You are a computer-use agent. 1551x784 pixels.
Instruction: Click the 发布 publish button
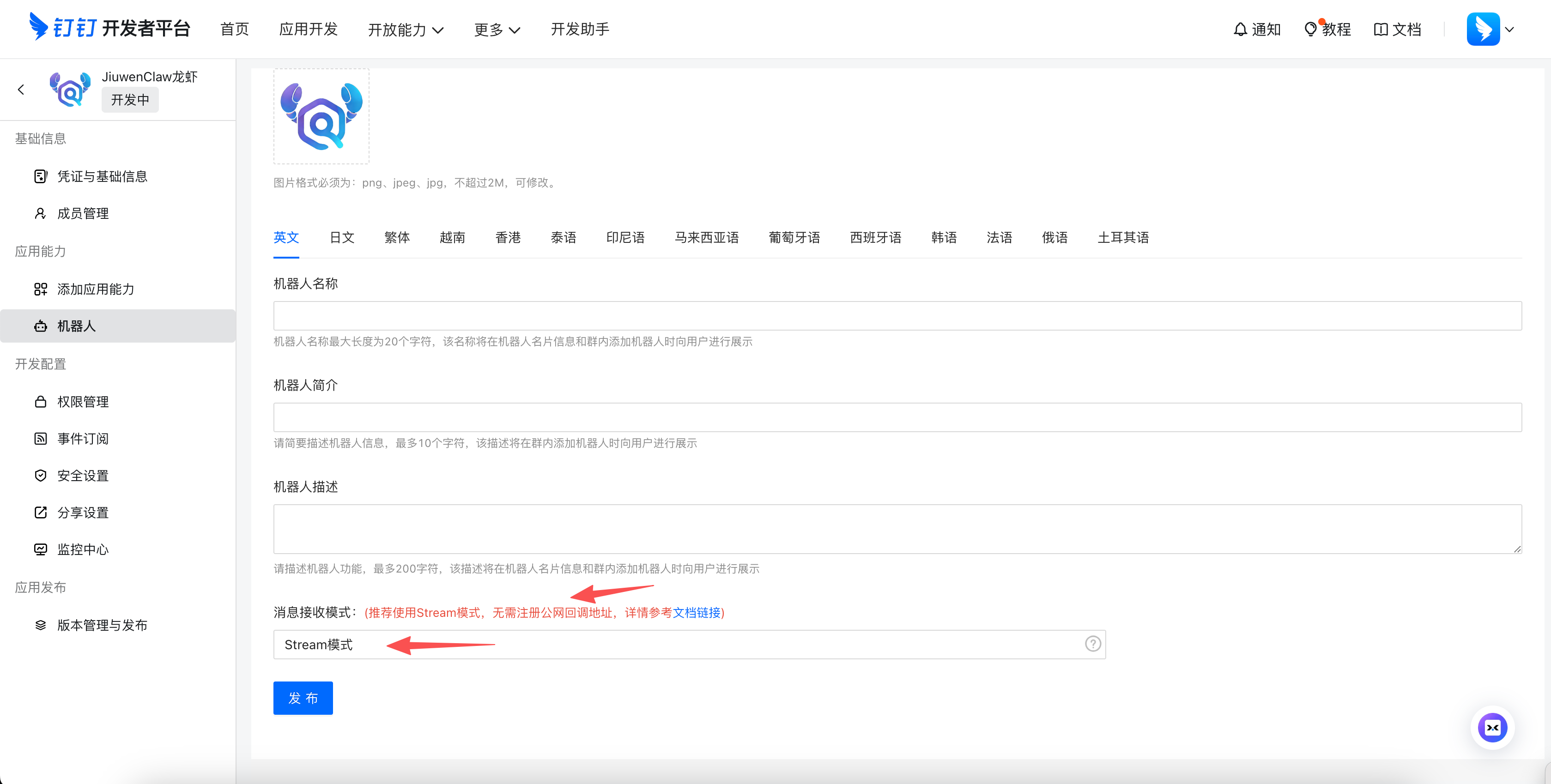point(303,698)
